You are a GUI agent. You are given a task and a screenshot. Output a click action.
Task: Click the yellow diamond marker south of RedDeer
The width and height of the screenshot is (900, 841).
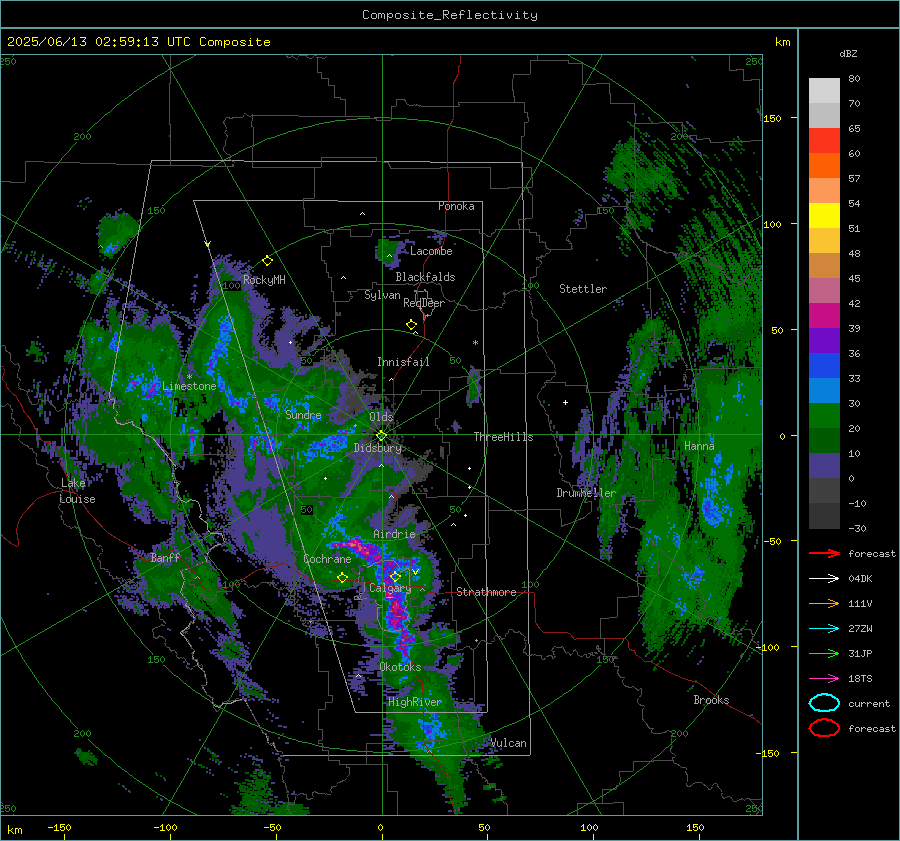pyautogui.click(x=412, y=325)
